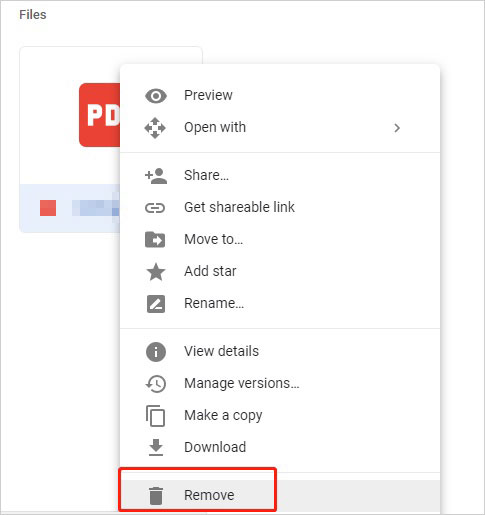Select Manage versions... option
The height and width of the screenshot is (515, 485).
[280, 383]
